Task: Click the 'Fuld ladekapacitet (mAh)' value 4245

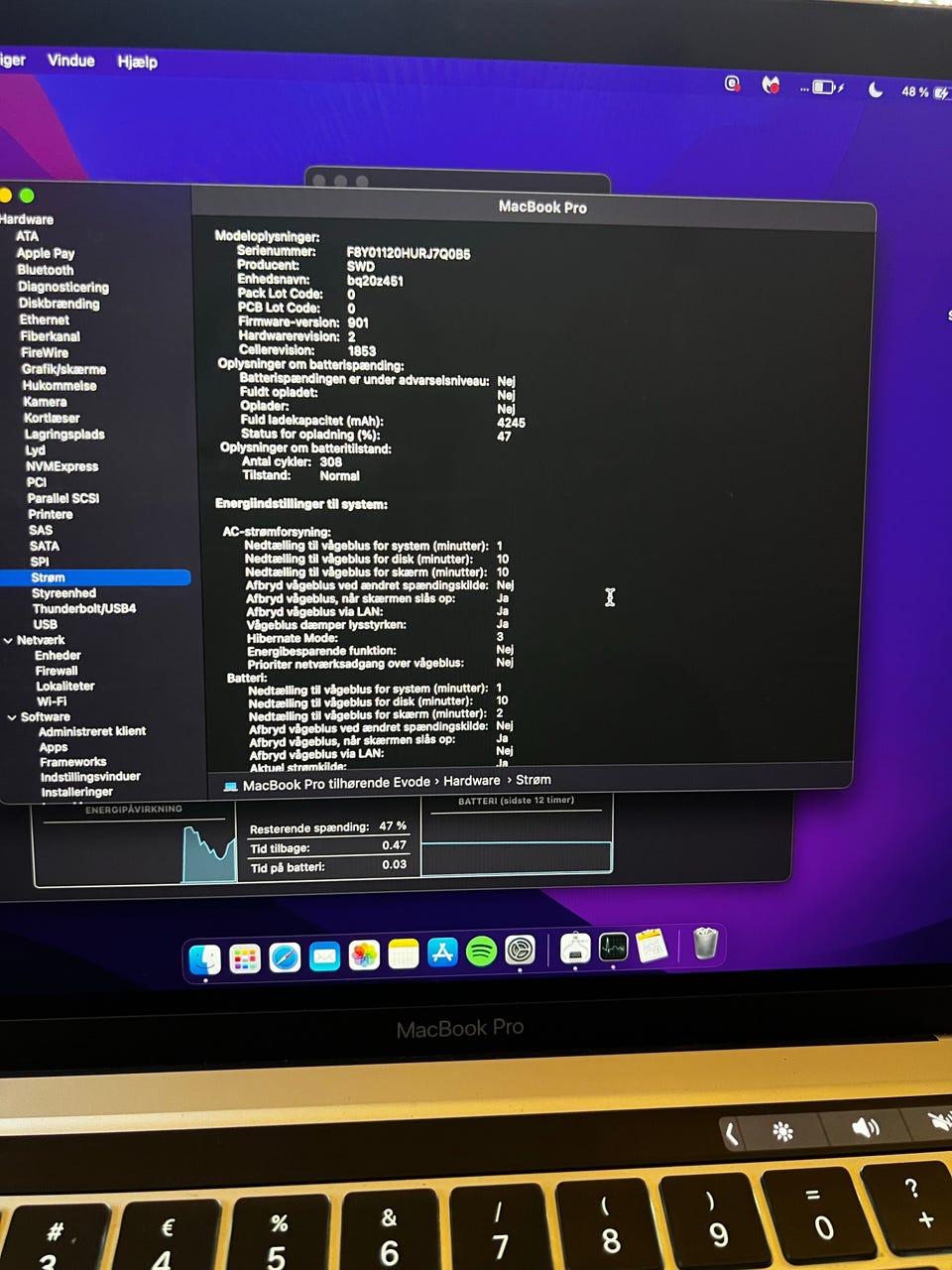Action: coord(511,423)
